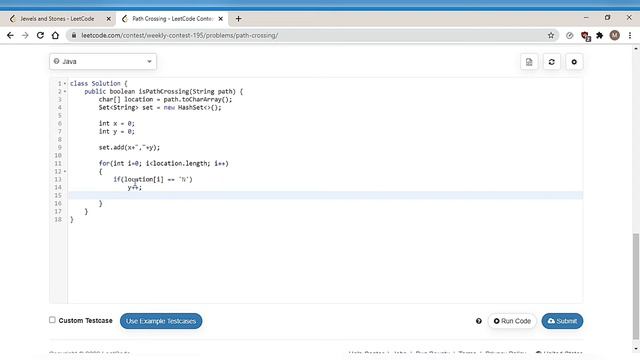Click line number 18 in the gutter
The image size is (640, 360).
coord(58,220)
